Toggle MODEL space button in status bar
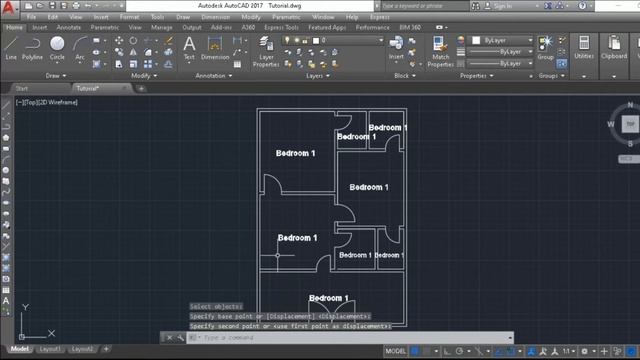 coord(396,351)
